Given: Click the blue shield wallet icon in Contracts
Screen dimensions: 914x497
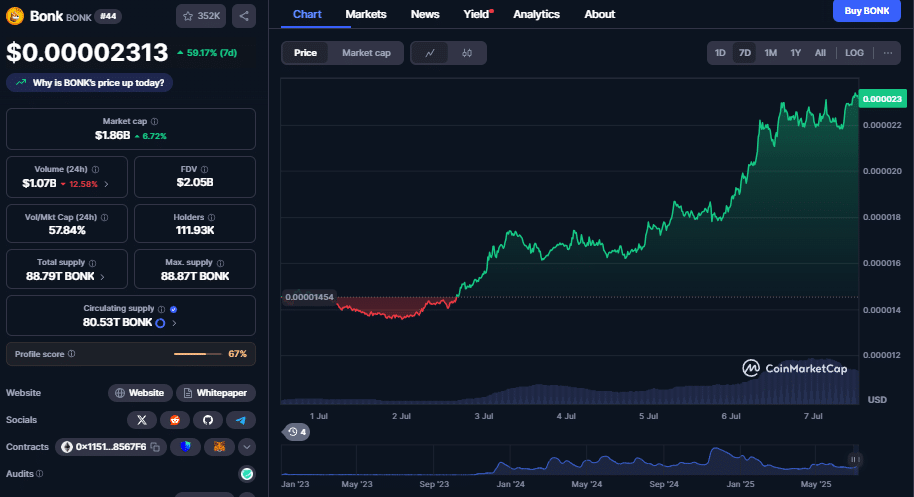Looking at the screenshot, I should pyautogui.click(x=185, y=447).
